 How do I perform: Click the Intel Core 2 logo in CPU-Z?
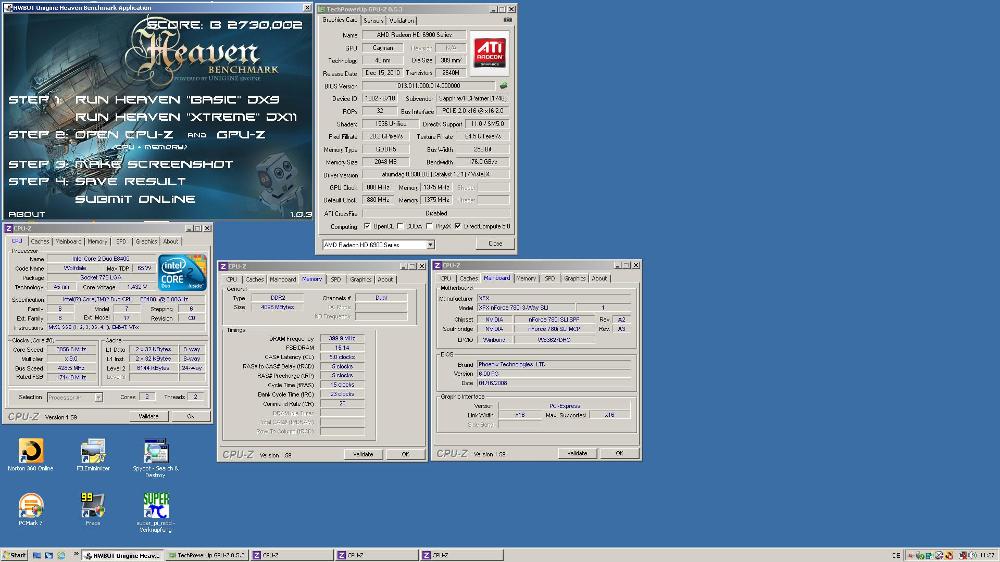pos(182,272)
